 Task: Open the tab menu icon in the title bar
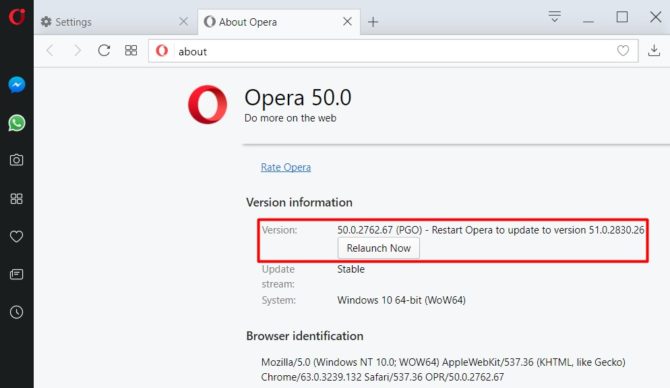555,17
